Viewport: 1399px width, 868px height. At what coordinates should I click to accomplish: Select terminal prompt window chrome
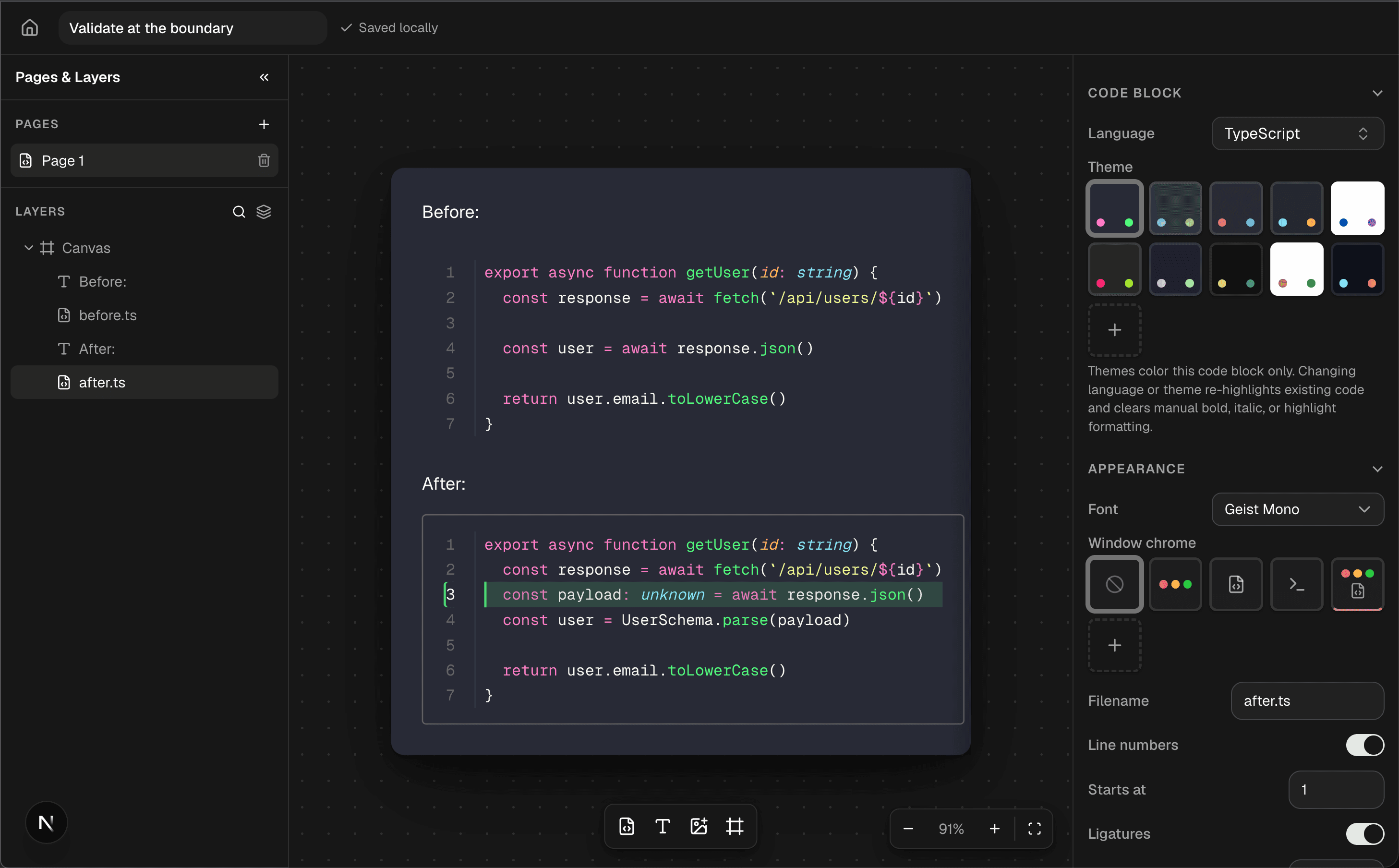[x=1297, y=584]
